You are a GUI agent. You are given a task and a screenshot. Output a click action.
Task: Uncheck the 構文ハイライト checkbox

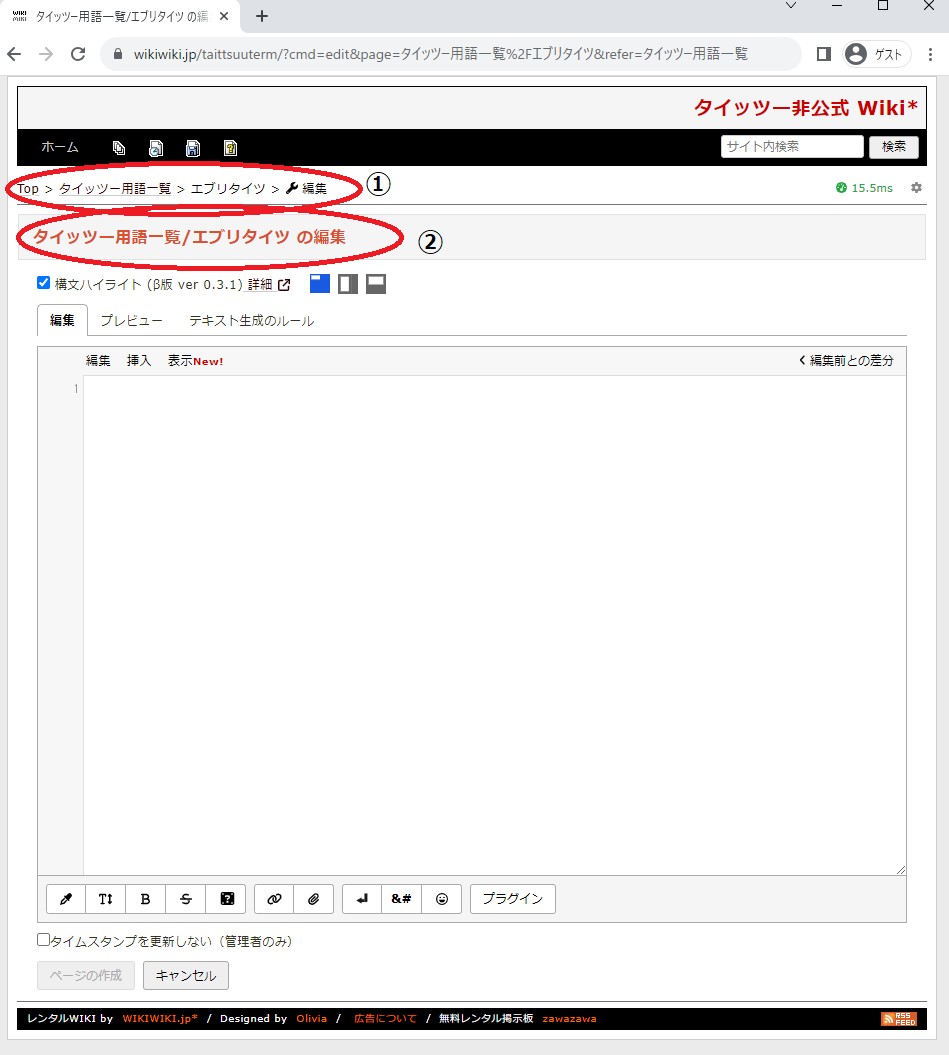(x=43, y=283)
